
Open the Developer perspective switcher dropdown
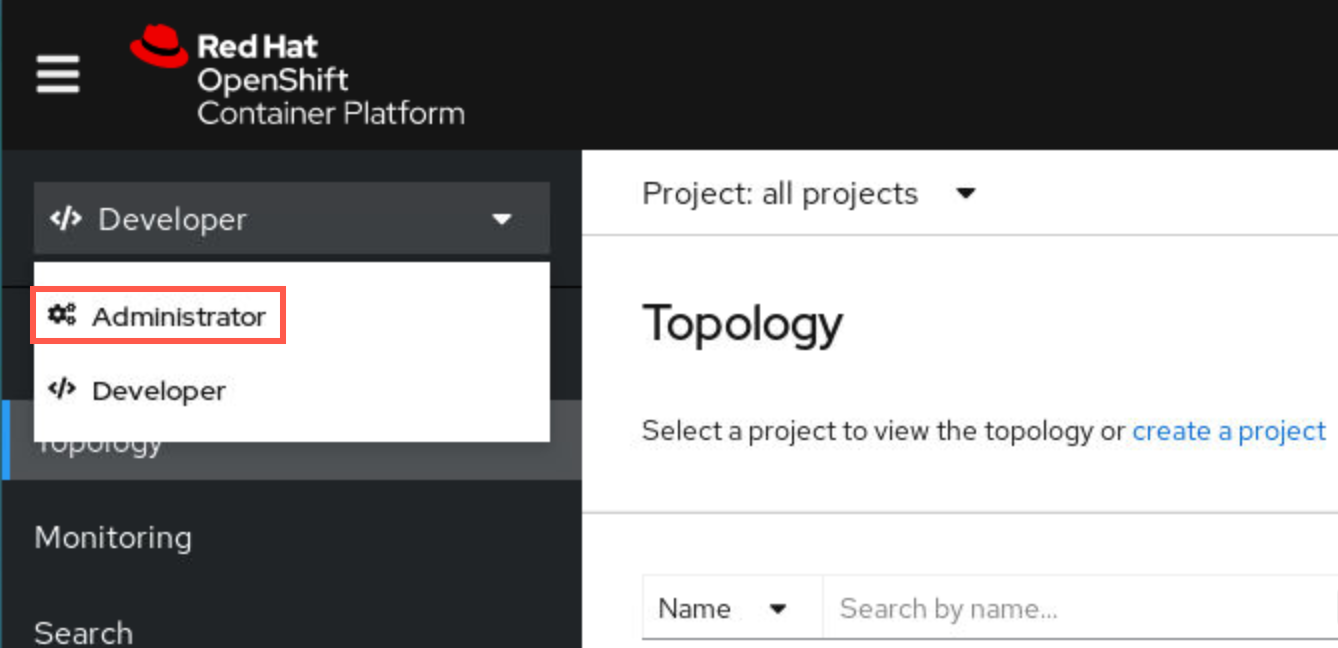tap(292, 218)
